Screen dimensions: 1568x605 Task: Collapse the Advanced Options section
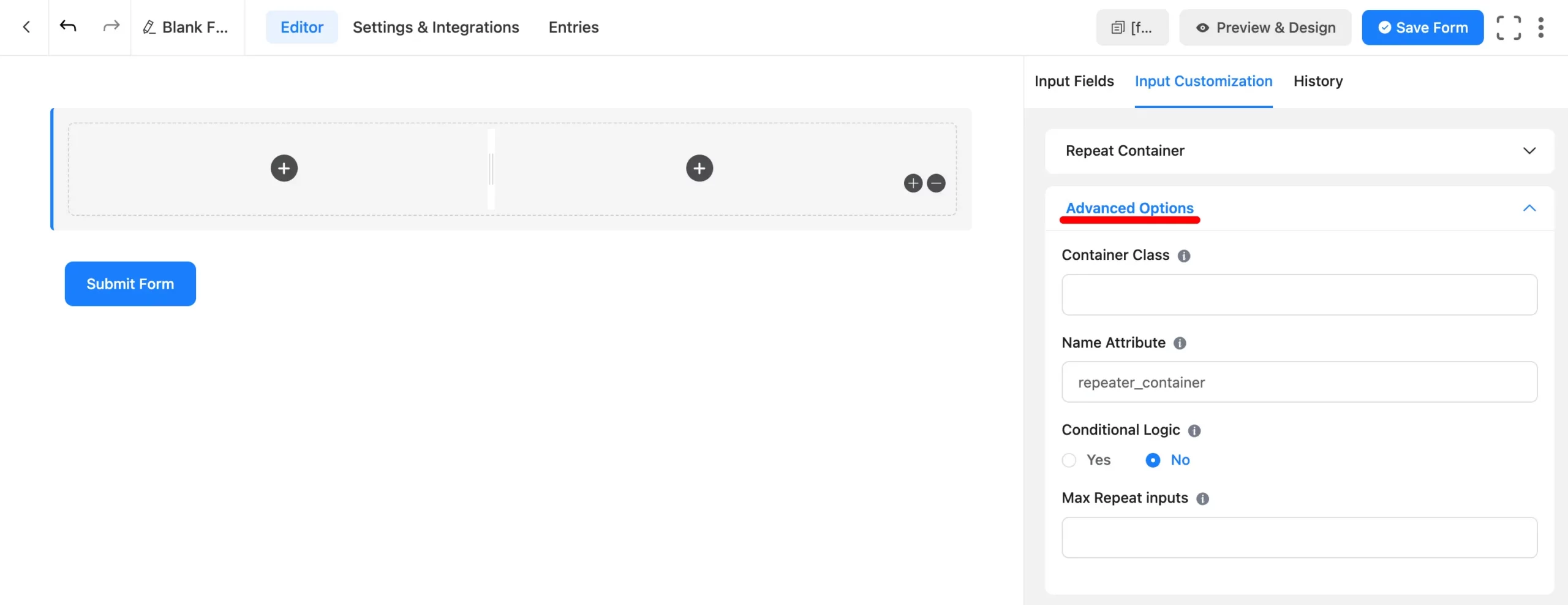click(x=1529, y=208)
